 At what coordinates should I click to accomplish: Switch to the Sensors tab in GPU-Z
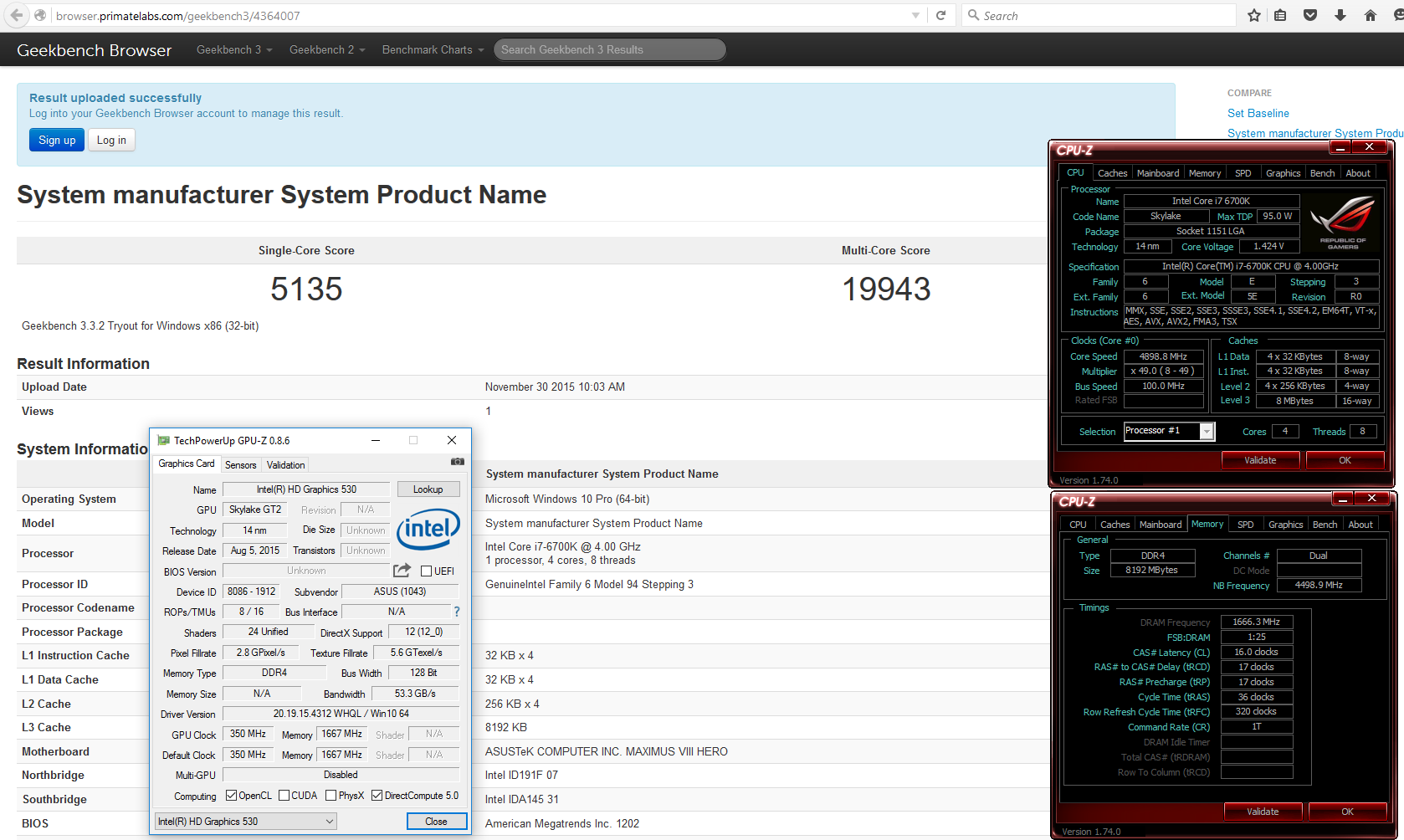(241, 465)
